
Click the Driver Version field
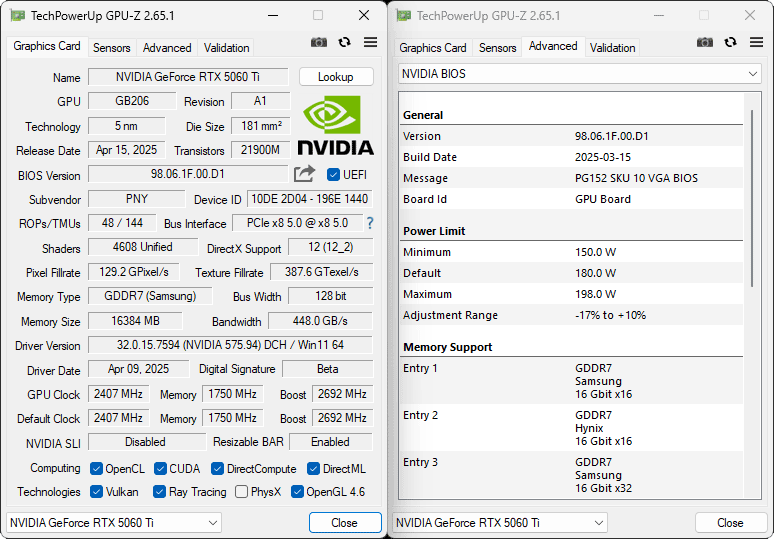point(230,345)
